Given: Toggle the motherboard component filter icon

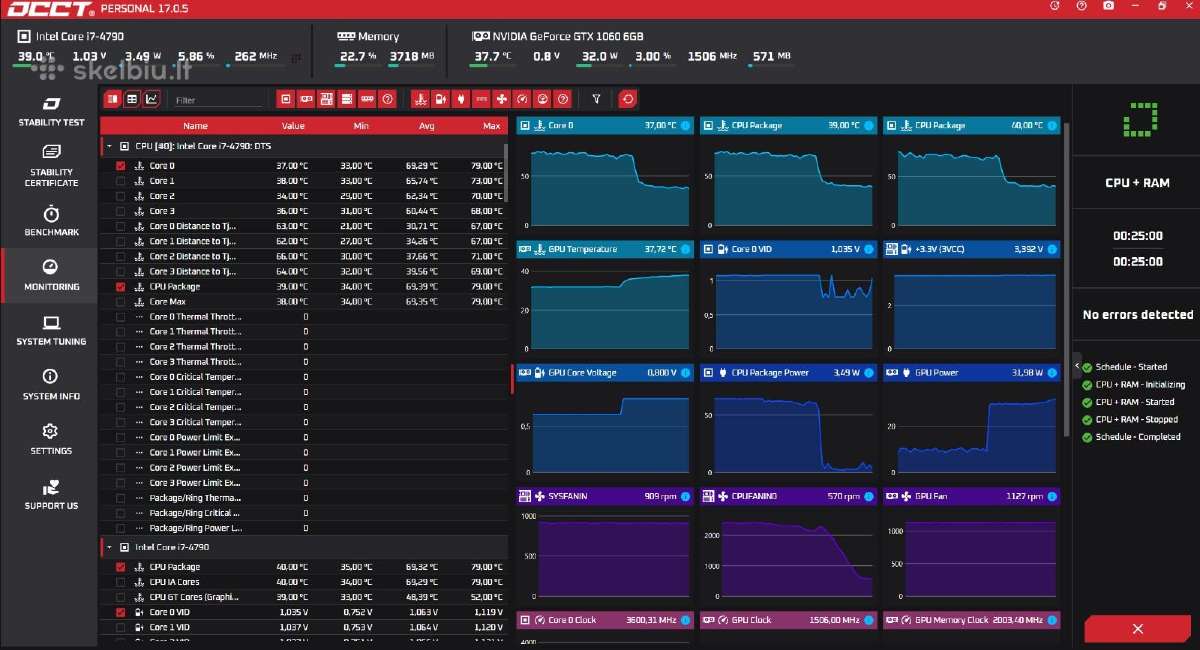Looking at the screenshot, I should click(x=326, y=99).
